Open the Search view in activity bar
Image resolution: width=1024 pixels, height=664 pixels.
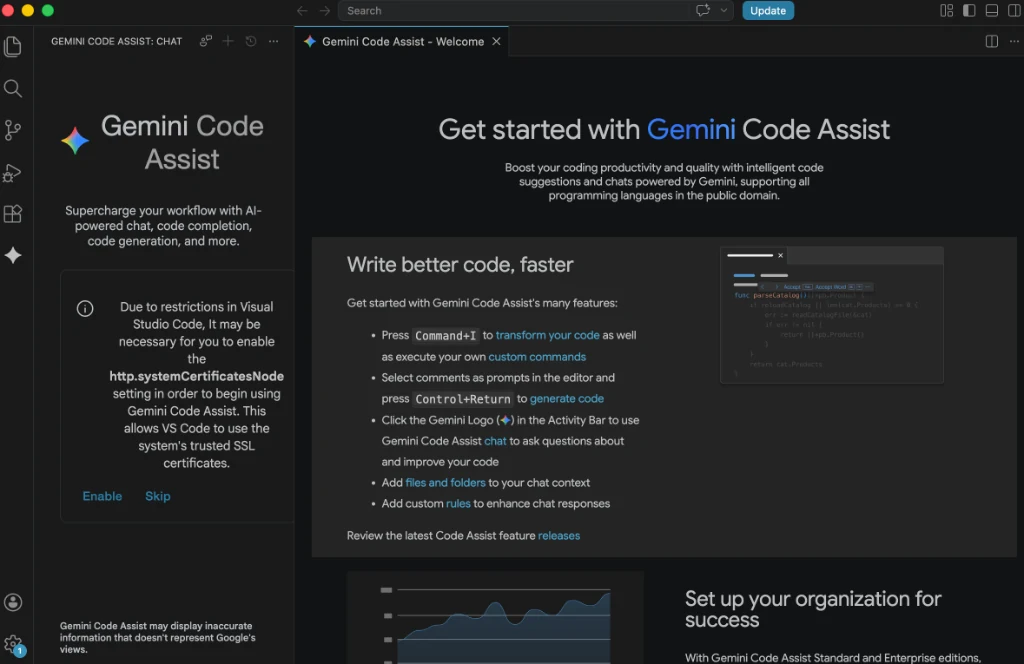click(13, 88)
